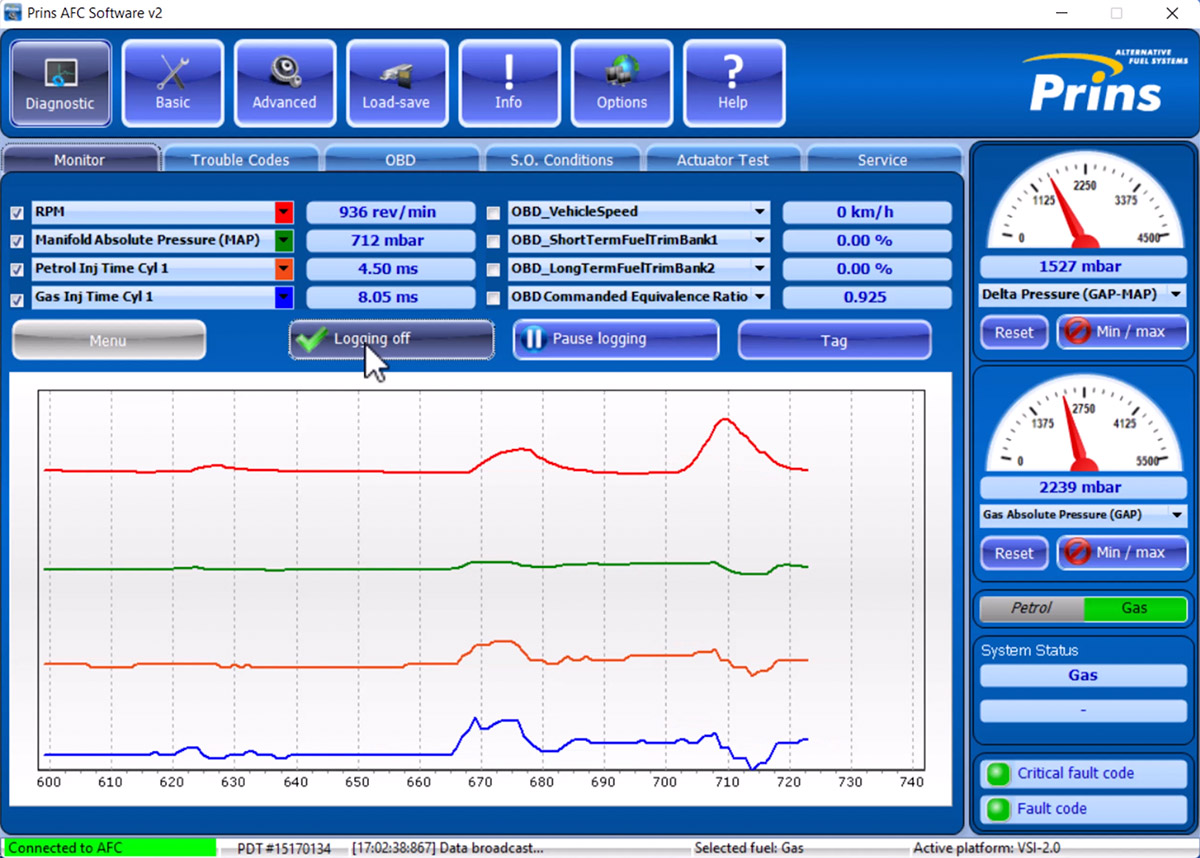Click Min / max under Gas Absolute Pressure gauge

(x=1122, y=552)
